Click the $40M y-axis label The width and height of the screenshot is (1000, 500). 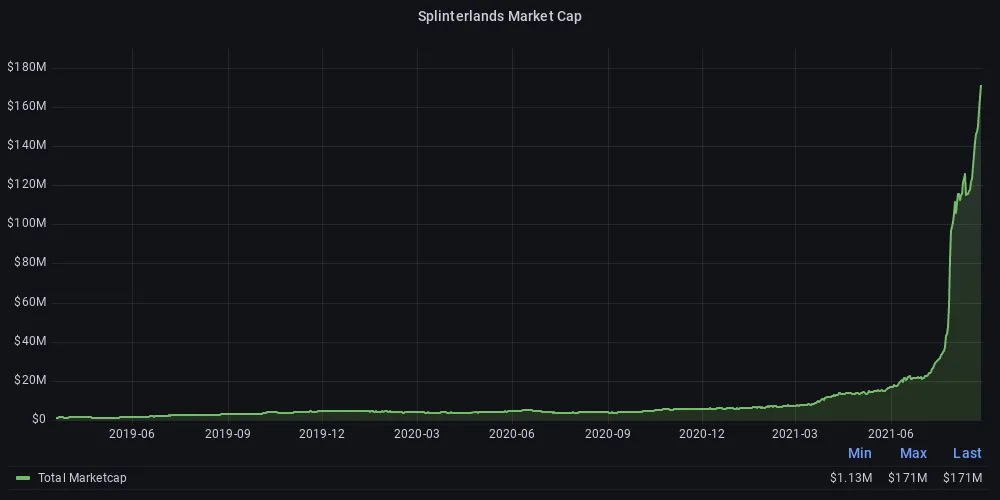point(29,341)
